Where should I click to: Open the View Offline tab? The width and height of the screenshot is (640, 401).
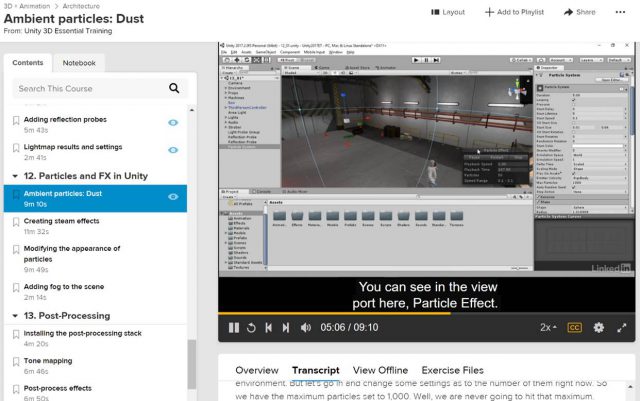pyautogui.click(x=380, y=370)
